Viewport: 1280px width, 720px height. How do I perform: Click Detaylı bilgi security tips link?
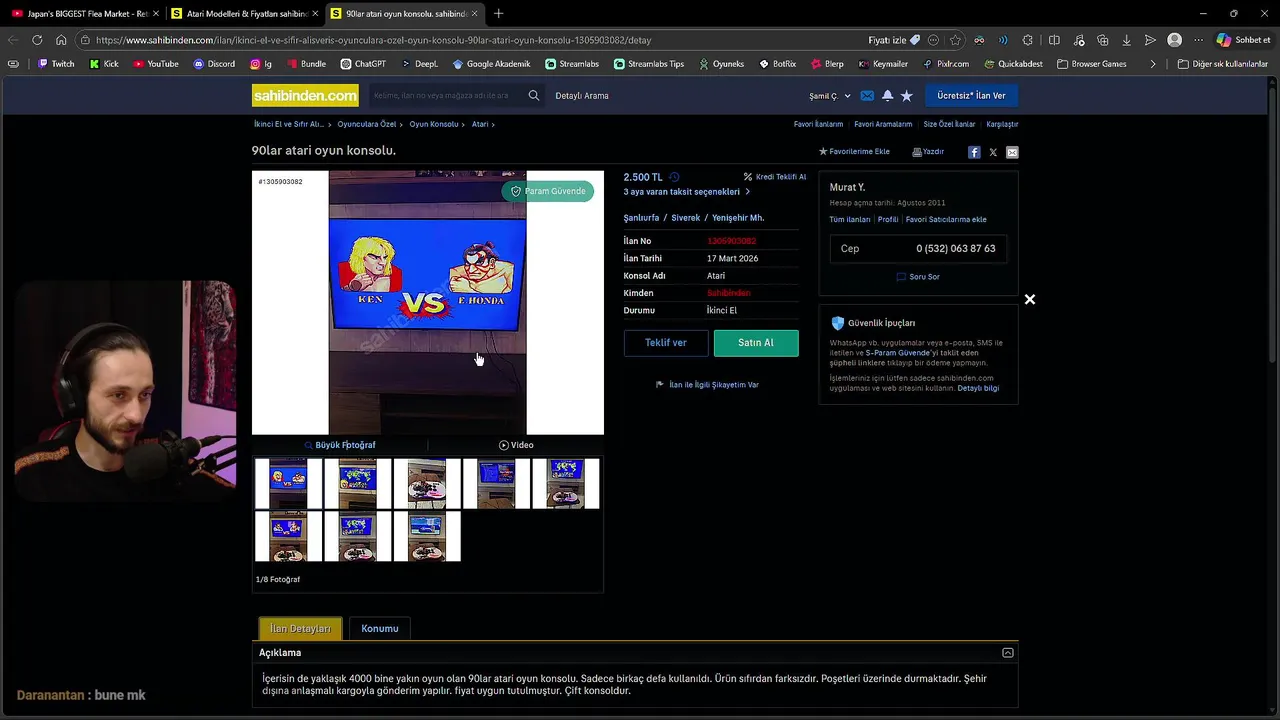pyautogui.click(x=978, y=388)
